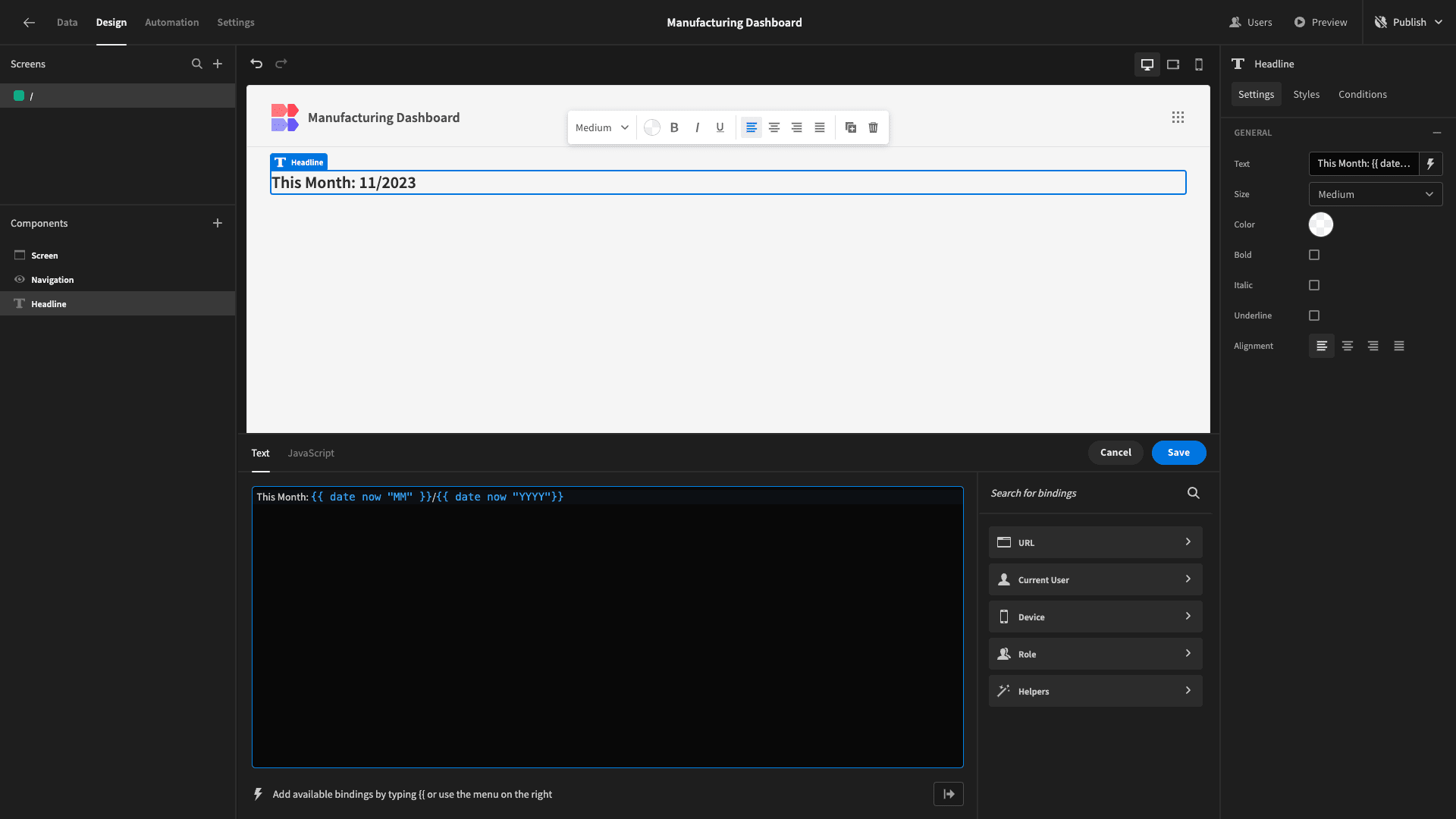Click the Bold formatting icon
Image resolution: width=1456 pixels, height=819 pixels.
click(x=675, y=128)
